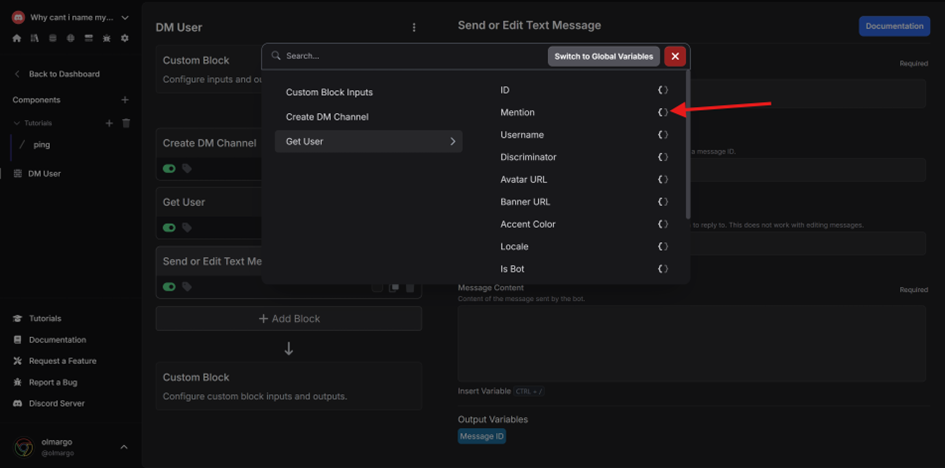Insert the Banner URL variable braces icon
Image resolution: width=945 pixels, height=468 pixels.
[x=663, y=201]
